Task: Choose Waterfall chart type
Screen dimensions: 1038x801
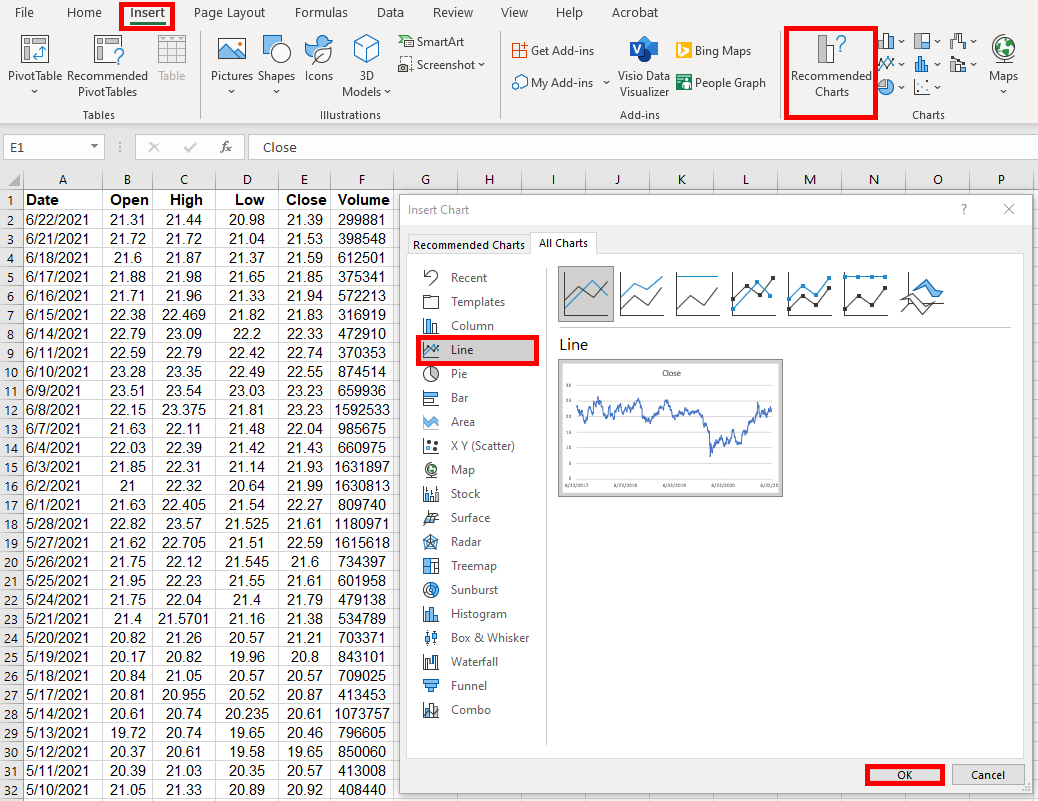Action: click(x=477, y=662)
